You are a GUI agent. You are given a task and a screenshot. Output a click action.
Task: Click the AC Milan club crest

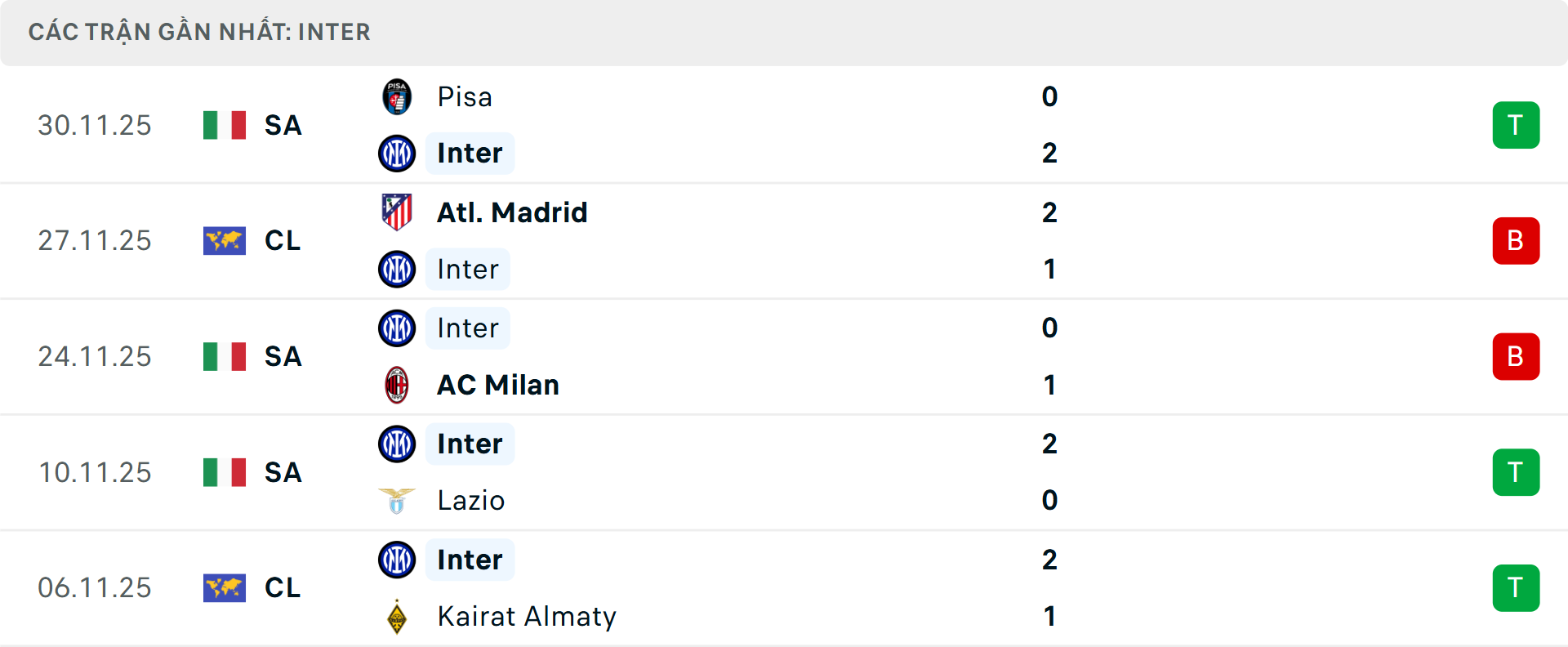[397, 385]
